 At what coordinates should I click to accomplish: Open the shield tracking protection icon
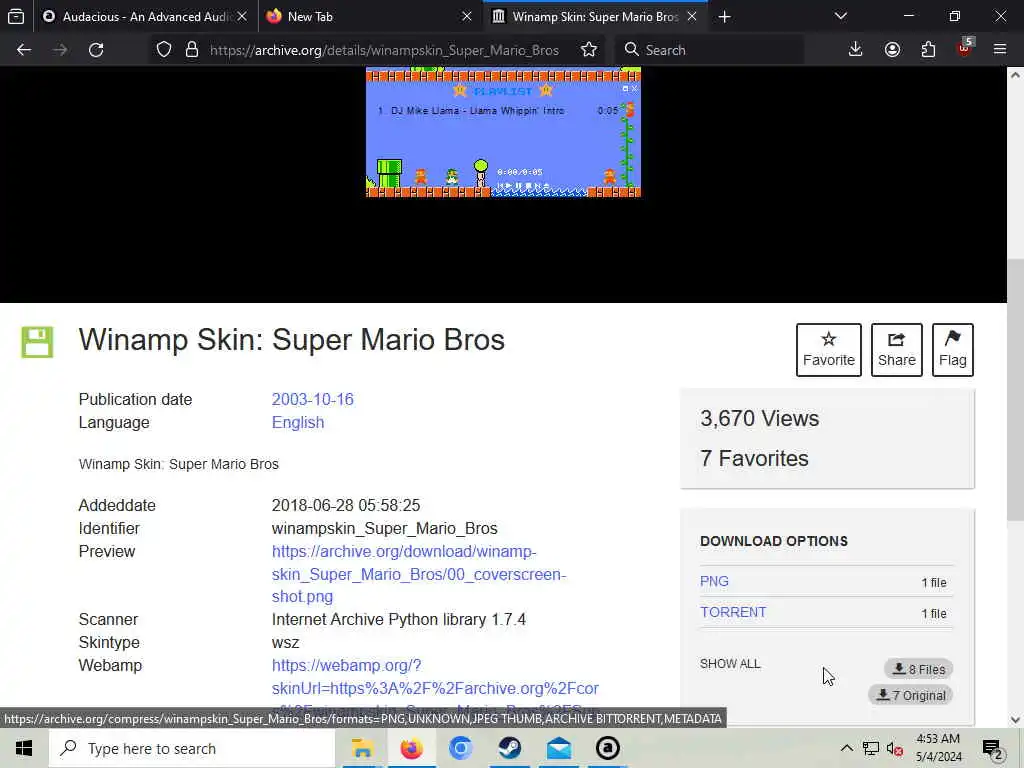(164, 50)
